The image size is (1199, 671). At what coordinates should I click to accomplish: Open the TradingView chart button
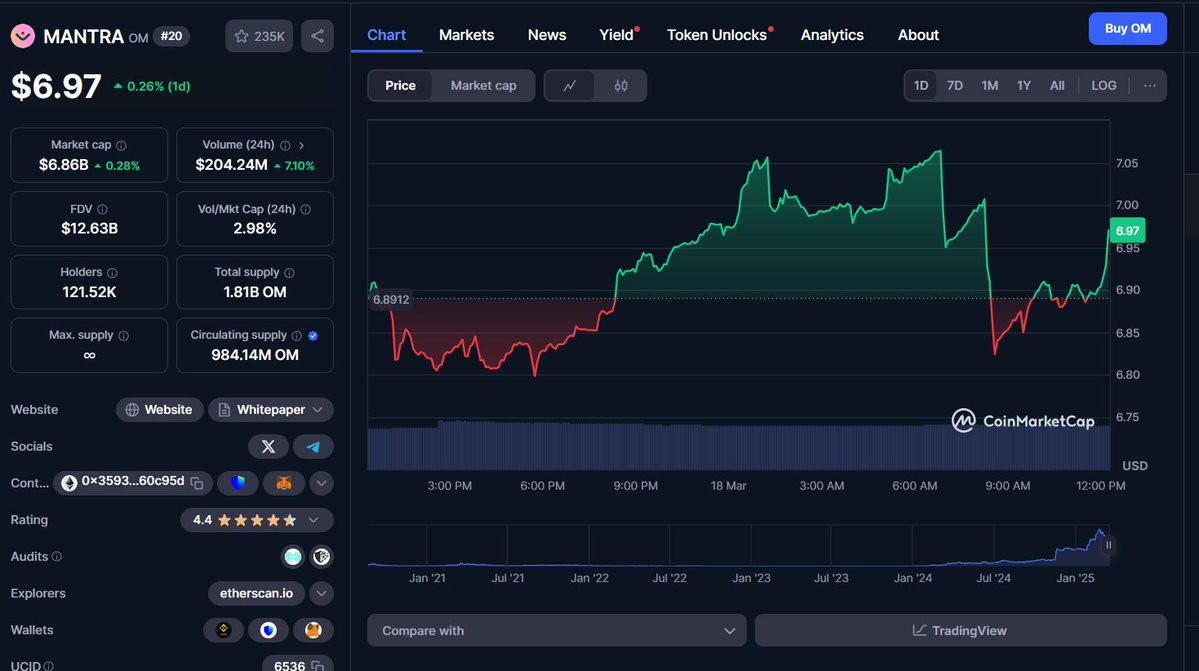coord(960,630)
